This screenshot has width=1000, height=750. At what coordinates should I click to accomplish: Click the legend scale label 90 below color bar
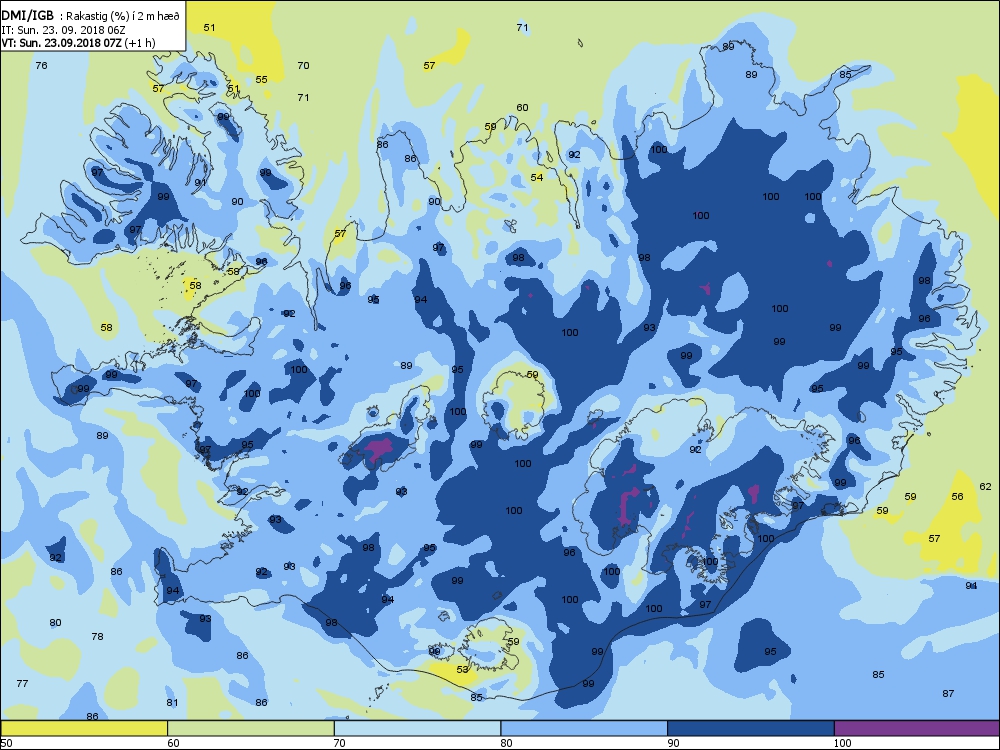coord(673,743)
